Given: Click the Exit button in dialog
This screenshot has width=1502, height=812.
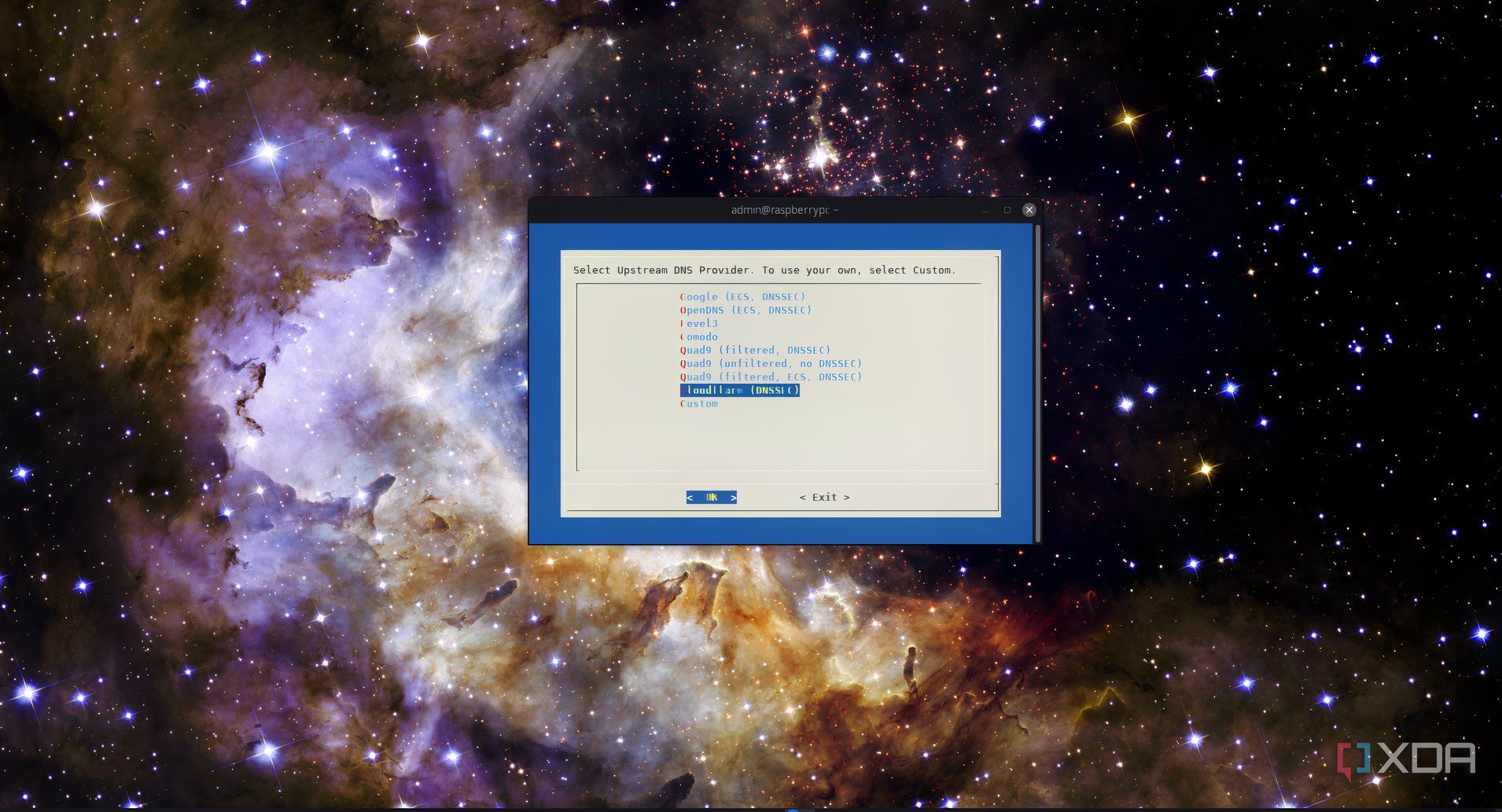Looking at the screenshot, I should point(824,497).
